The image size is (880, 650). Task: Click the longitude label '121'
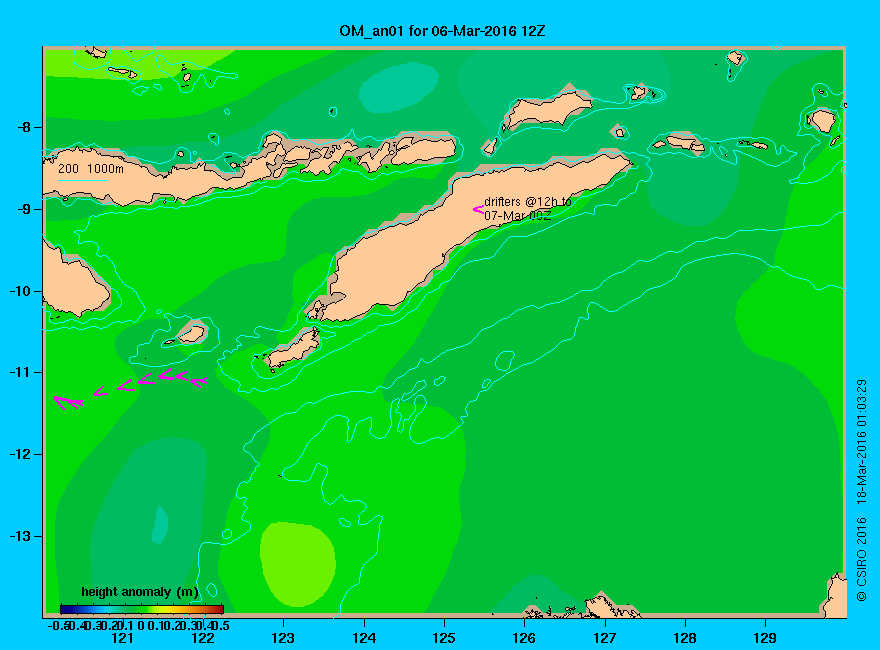122,638
